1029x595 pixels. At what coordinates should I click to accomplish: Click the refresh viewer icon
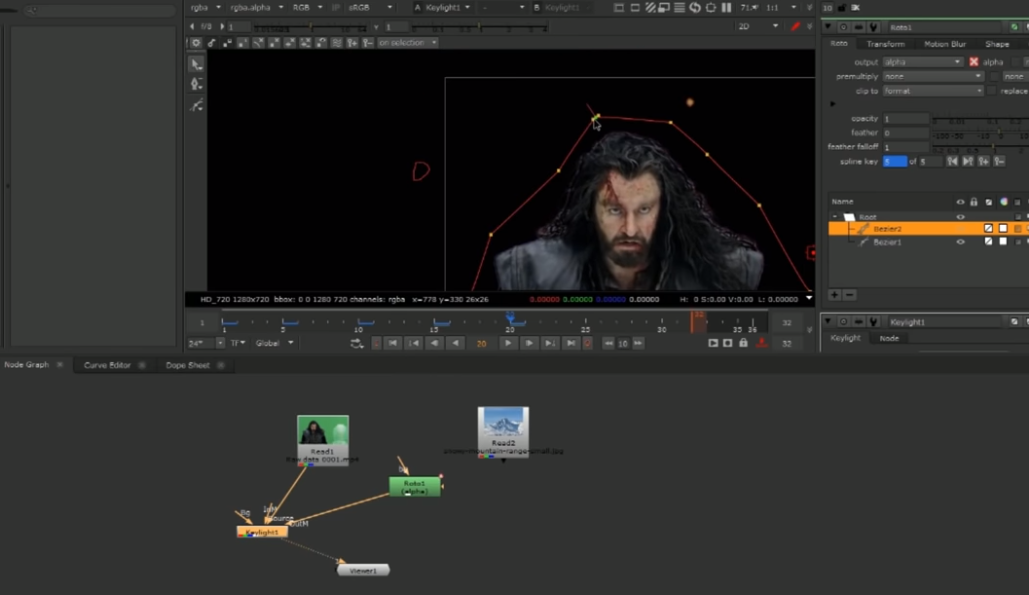695,8
